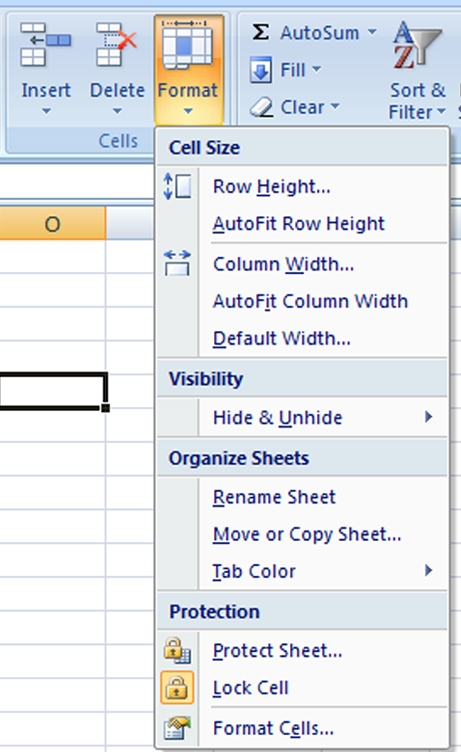Expand the AutoSum dropdown arrow
The height and width of the screenshot is (752, 461).
click(x=372, y=33)
